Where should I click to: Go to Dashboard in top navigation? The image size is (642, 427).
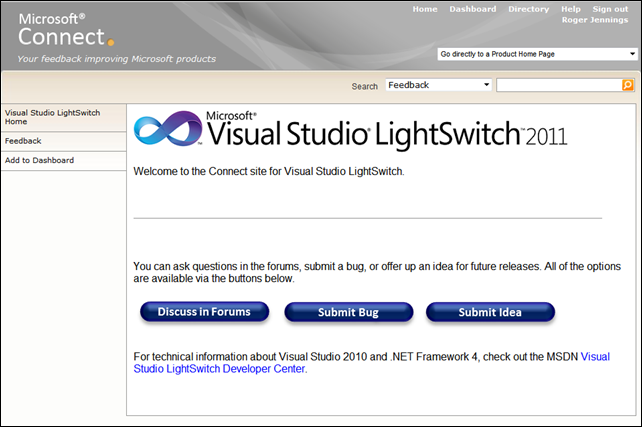[x=472, y=9]
